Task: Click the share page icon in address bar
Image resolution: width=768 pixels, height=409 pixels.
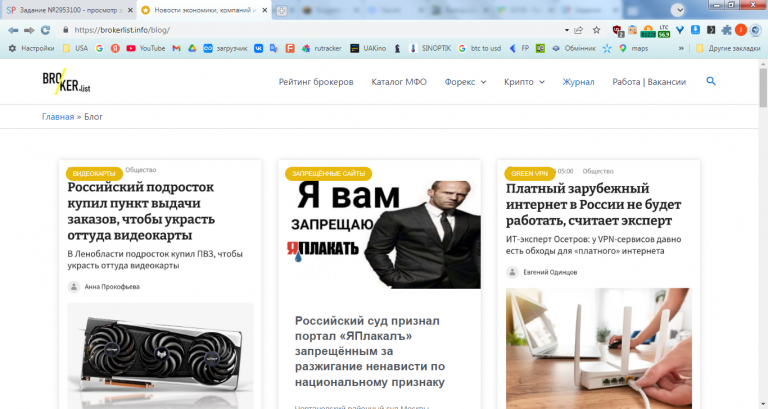Action: pyautogui.click(x=578, y=30)
